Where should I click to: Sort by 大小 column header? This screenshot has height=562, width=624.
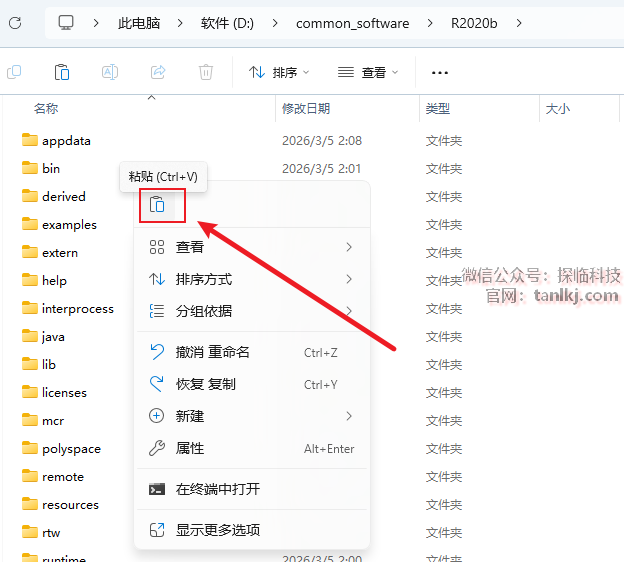[558, 108]
